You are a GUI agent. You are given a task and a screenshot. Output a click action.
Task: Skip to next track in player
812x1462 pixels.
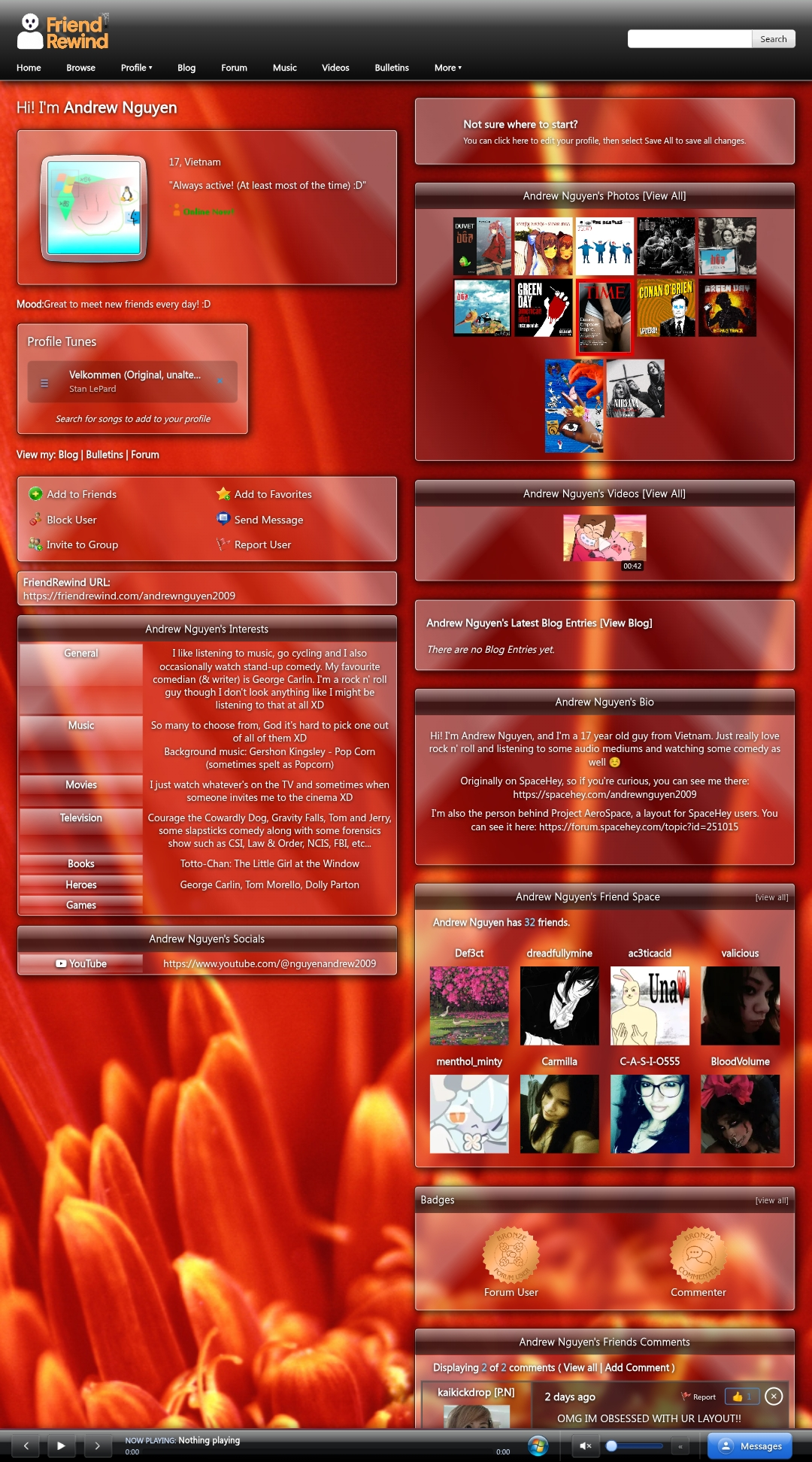(x=97, y=1445)
